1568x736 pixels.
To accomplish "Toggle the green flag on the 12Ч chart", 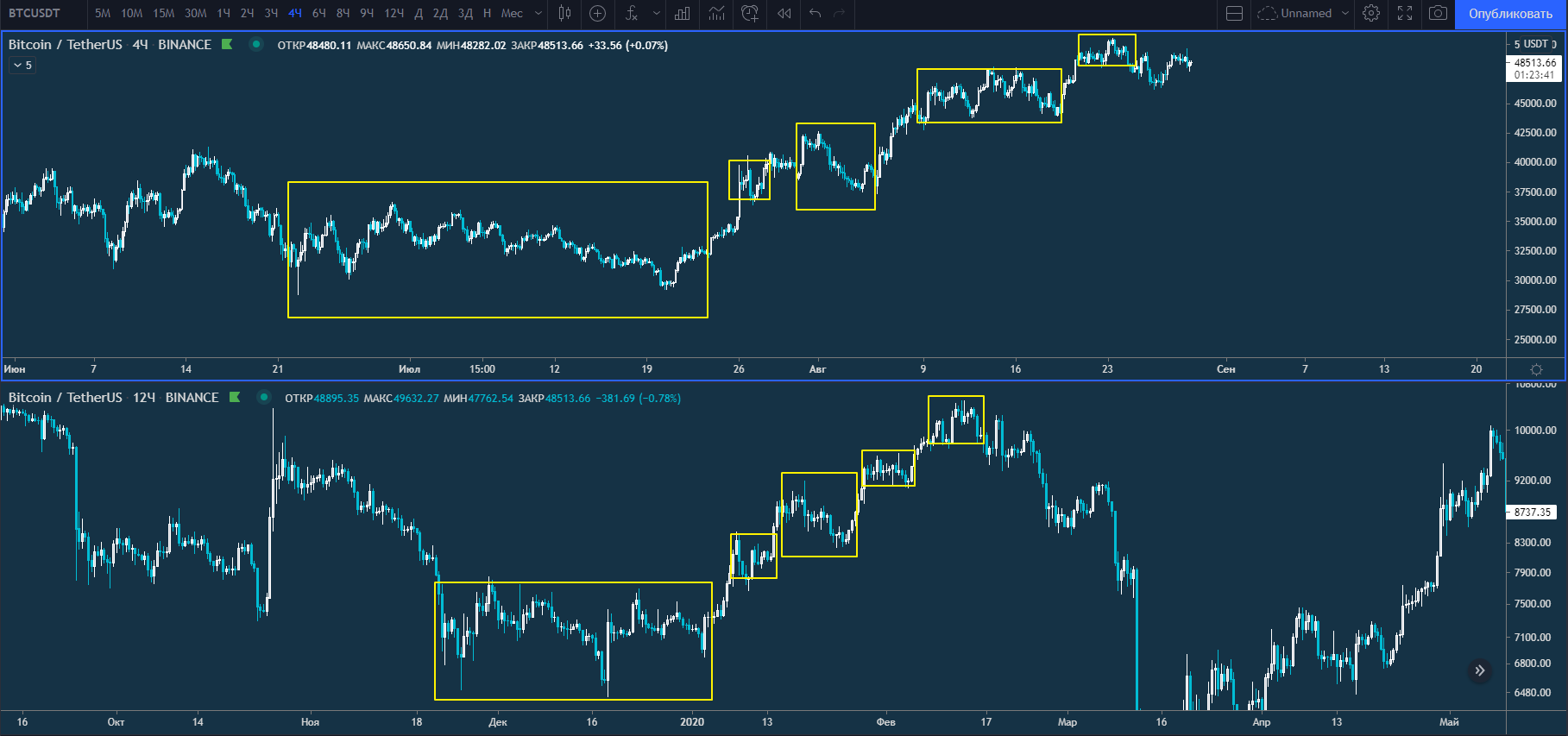I will point(235,398).
